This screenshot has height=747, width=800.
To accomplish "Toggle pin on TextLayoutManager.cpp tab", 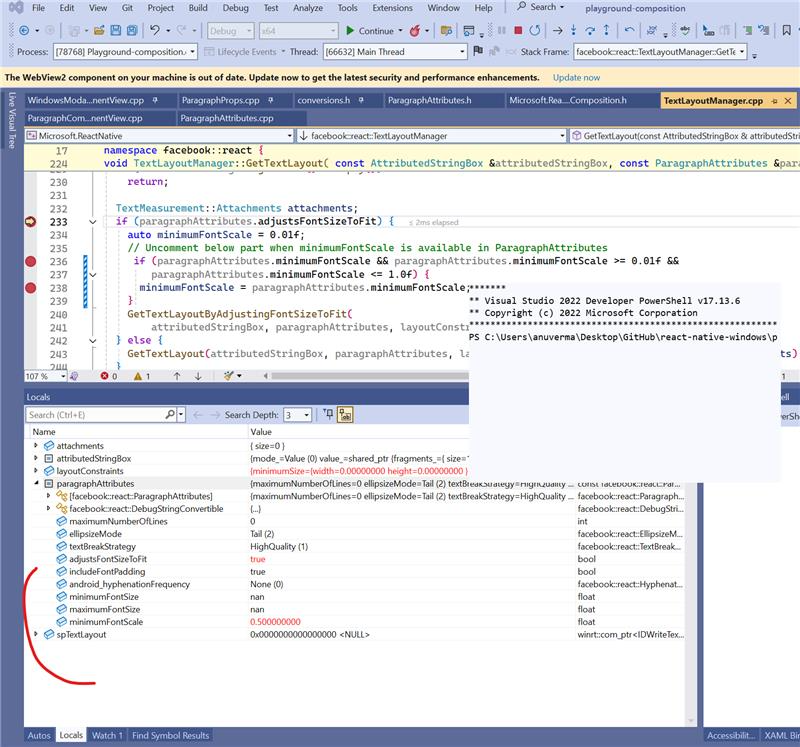I will (x=774, y=101).
